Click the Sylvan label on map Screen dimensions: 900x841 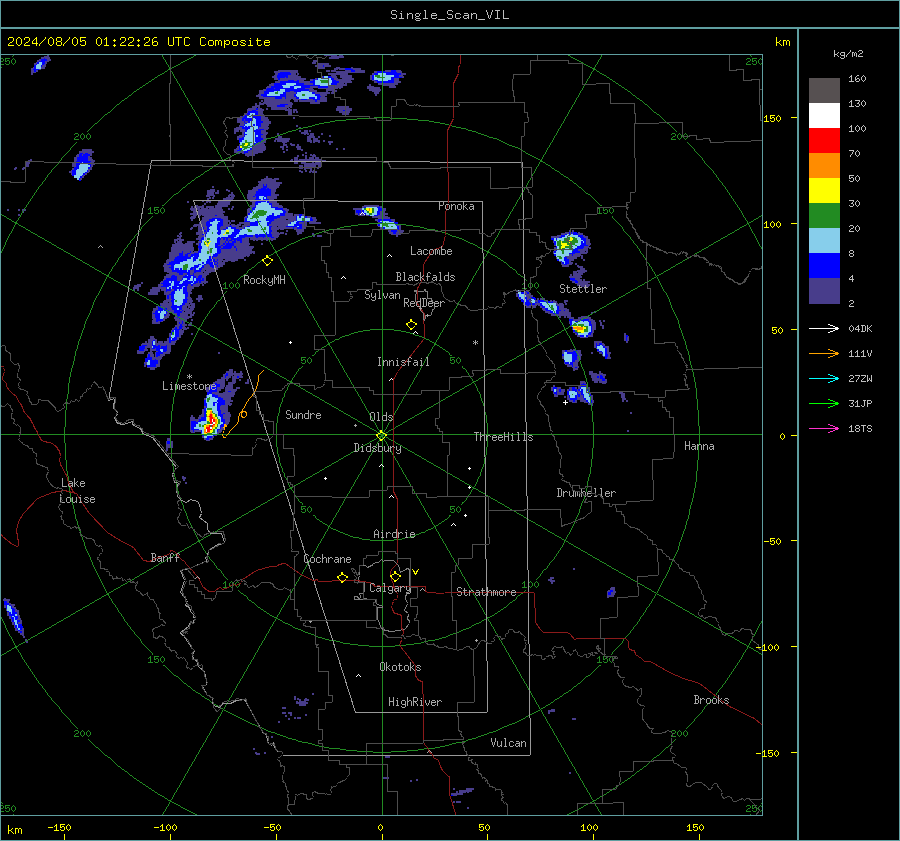pyautogui.click(x=382, y=296)
